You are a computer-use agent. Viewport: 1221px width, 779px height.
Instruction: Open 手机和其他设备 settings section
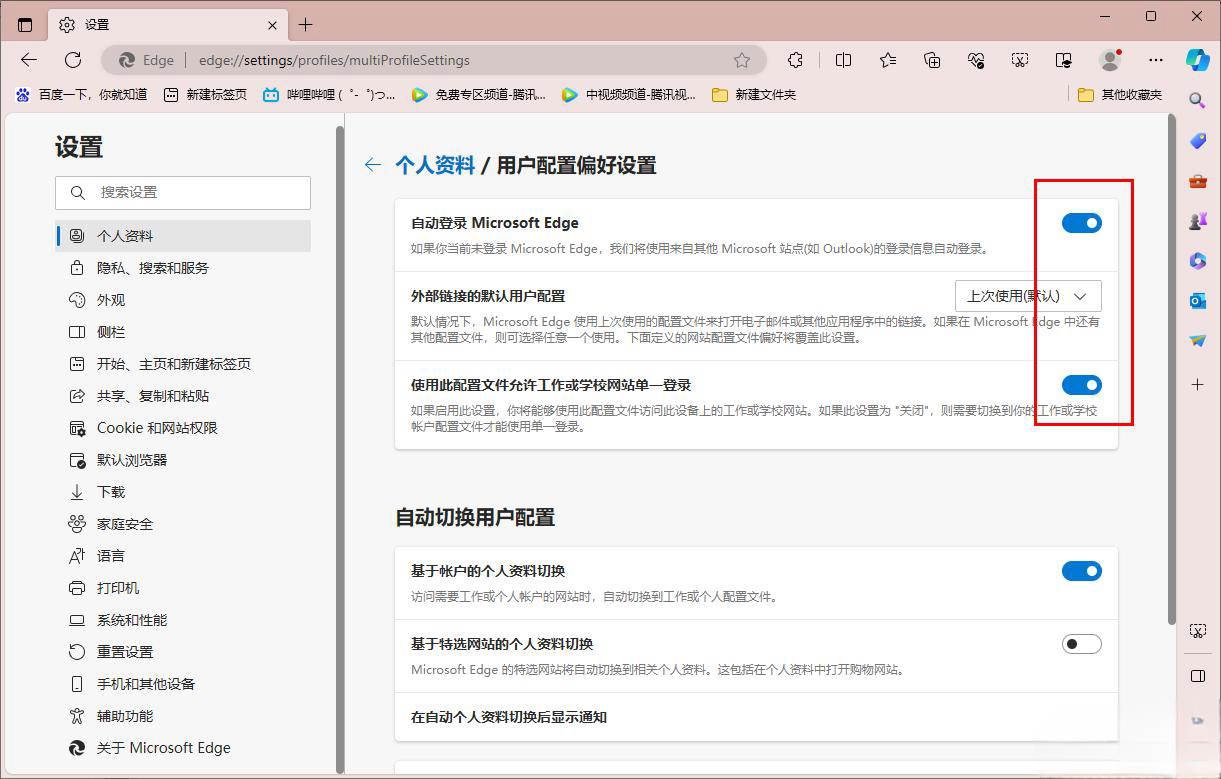click(x=184, y=684)
